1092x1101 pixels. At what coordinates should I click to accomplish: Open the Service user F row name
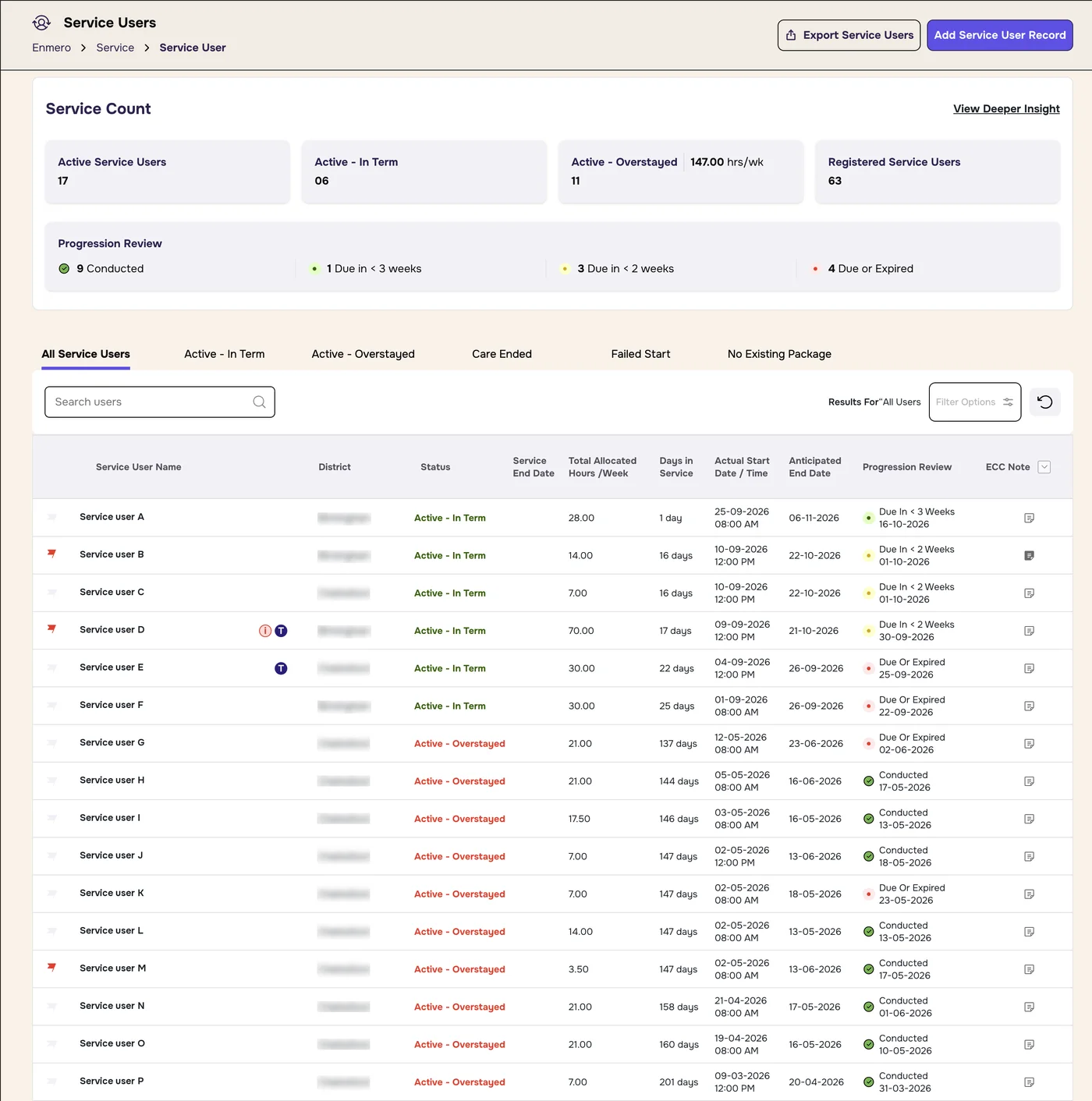tap(112, 705)
